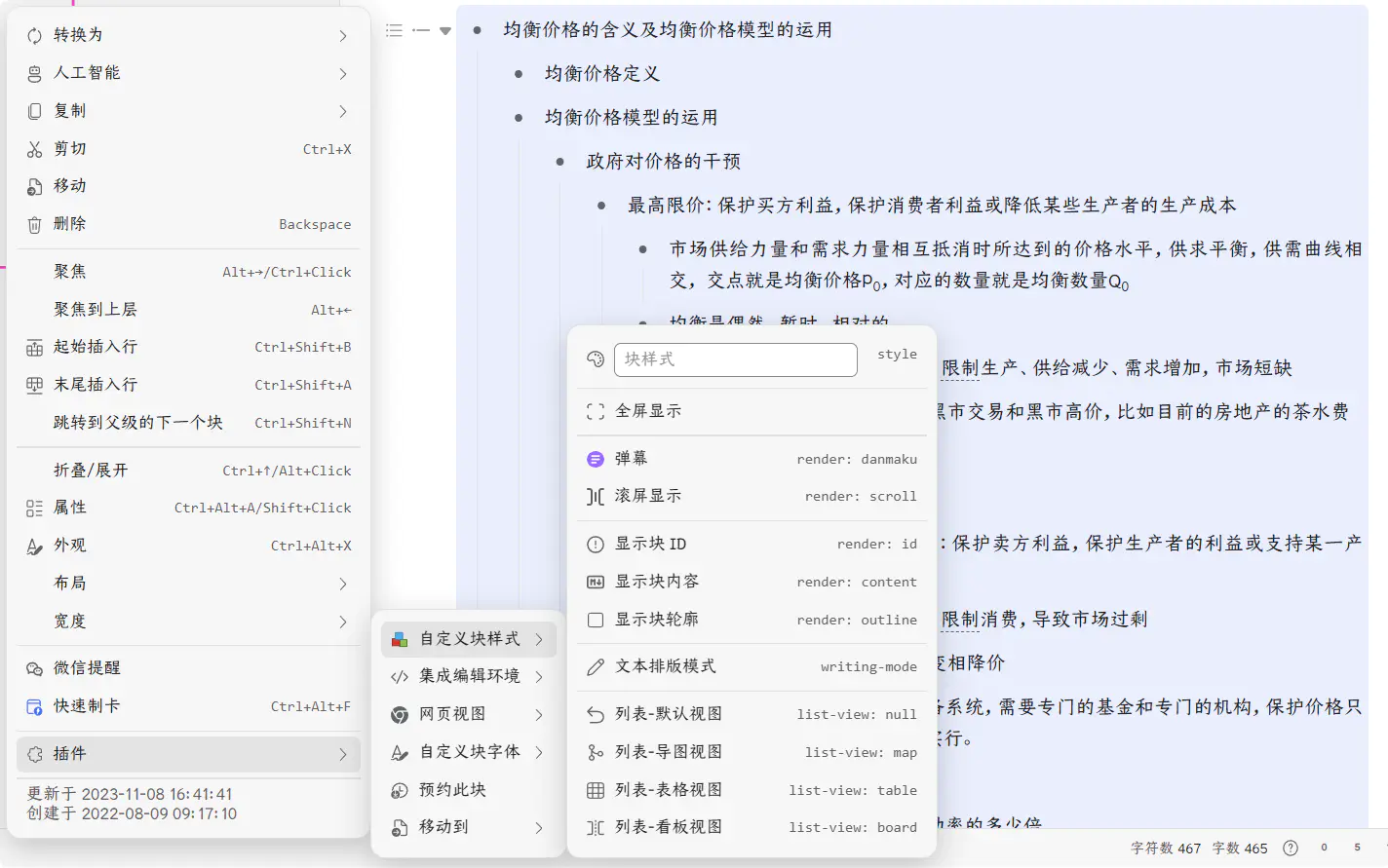Open the dropdown triangle above the outline
Image resolution: width=1388 pixels, height=868 pixels.
[x=445, y=31]
